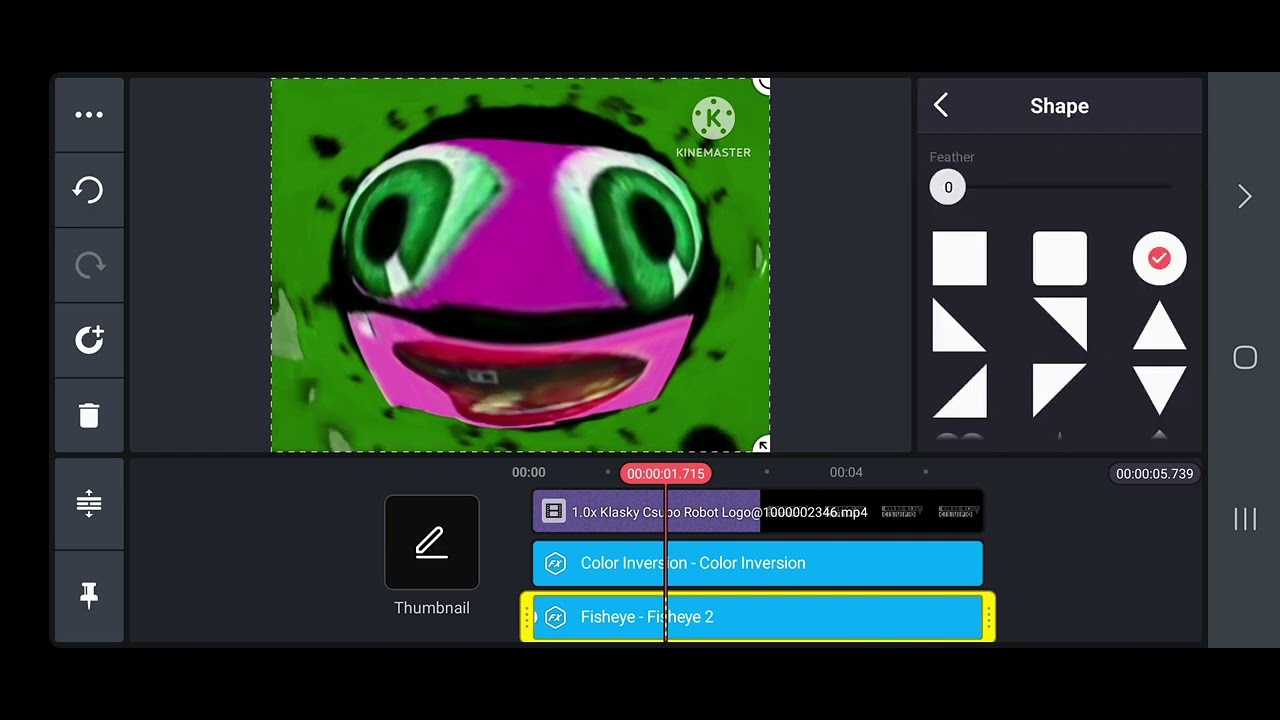Go back from the Shape panel
Screen dimensions: 1280x720
941,106
